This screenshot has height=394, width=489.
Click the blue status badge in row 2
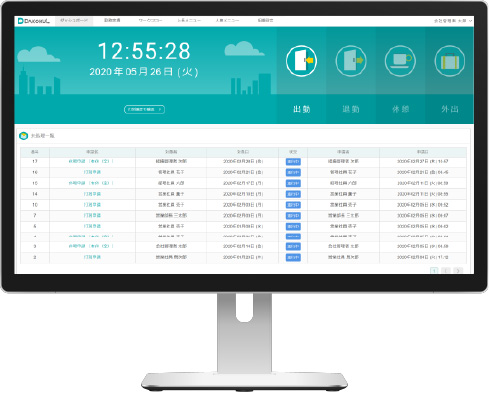pos(293,257)
